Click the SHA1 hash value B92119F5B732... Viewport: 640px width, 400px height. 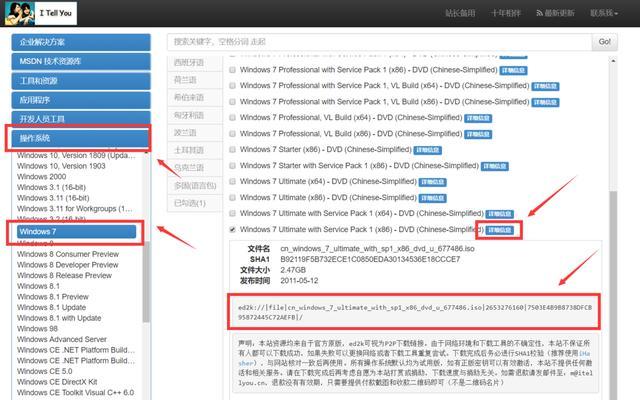tap(370, 259)
